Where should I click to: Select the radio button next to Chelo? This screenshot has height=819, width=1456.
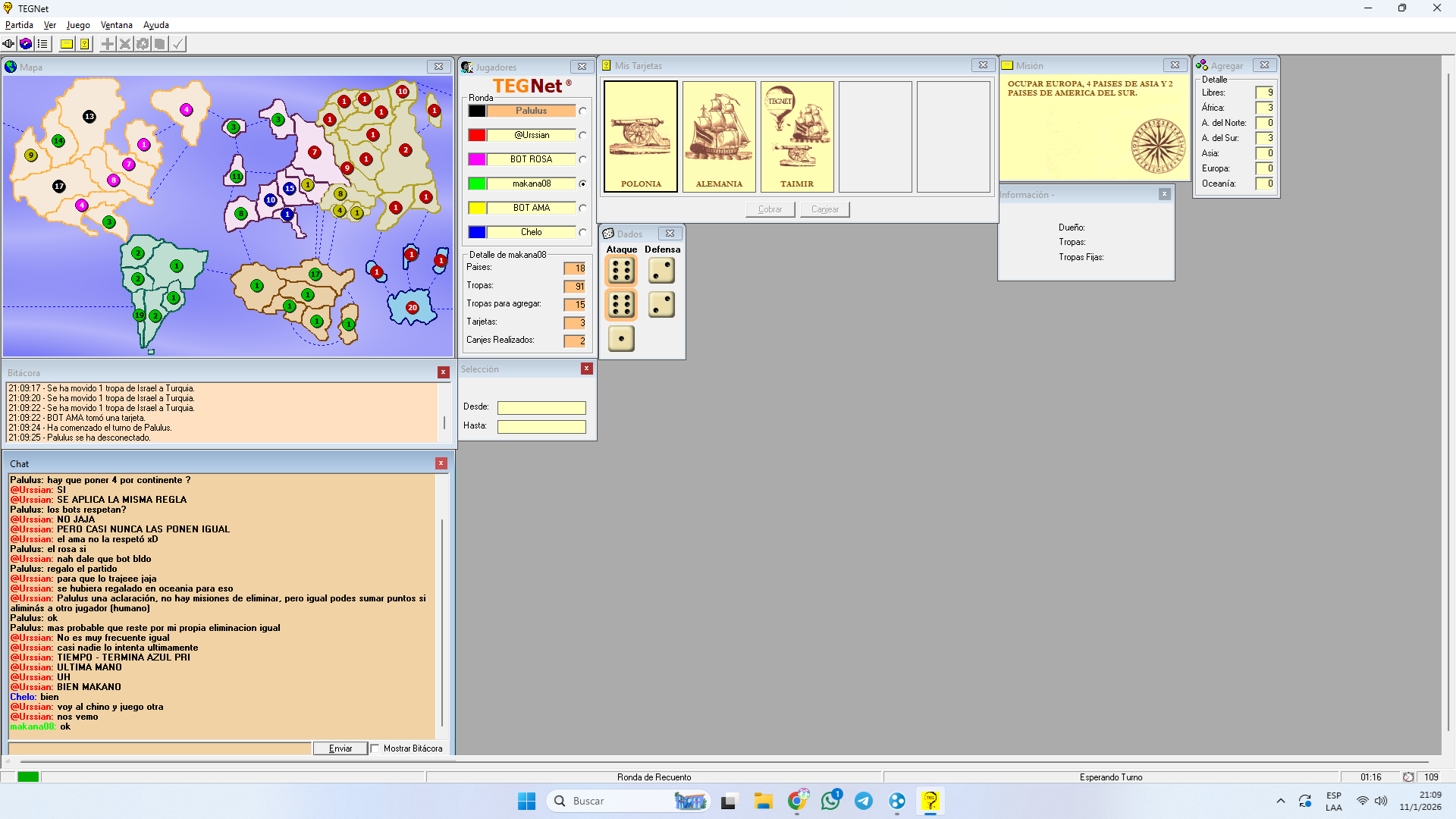coord(582,232)
